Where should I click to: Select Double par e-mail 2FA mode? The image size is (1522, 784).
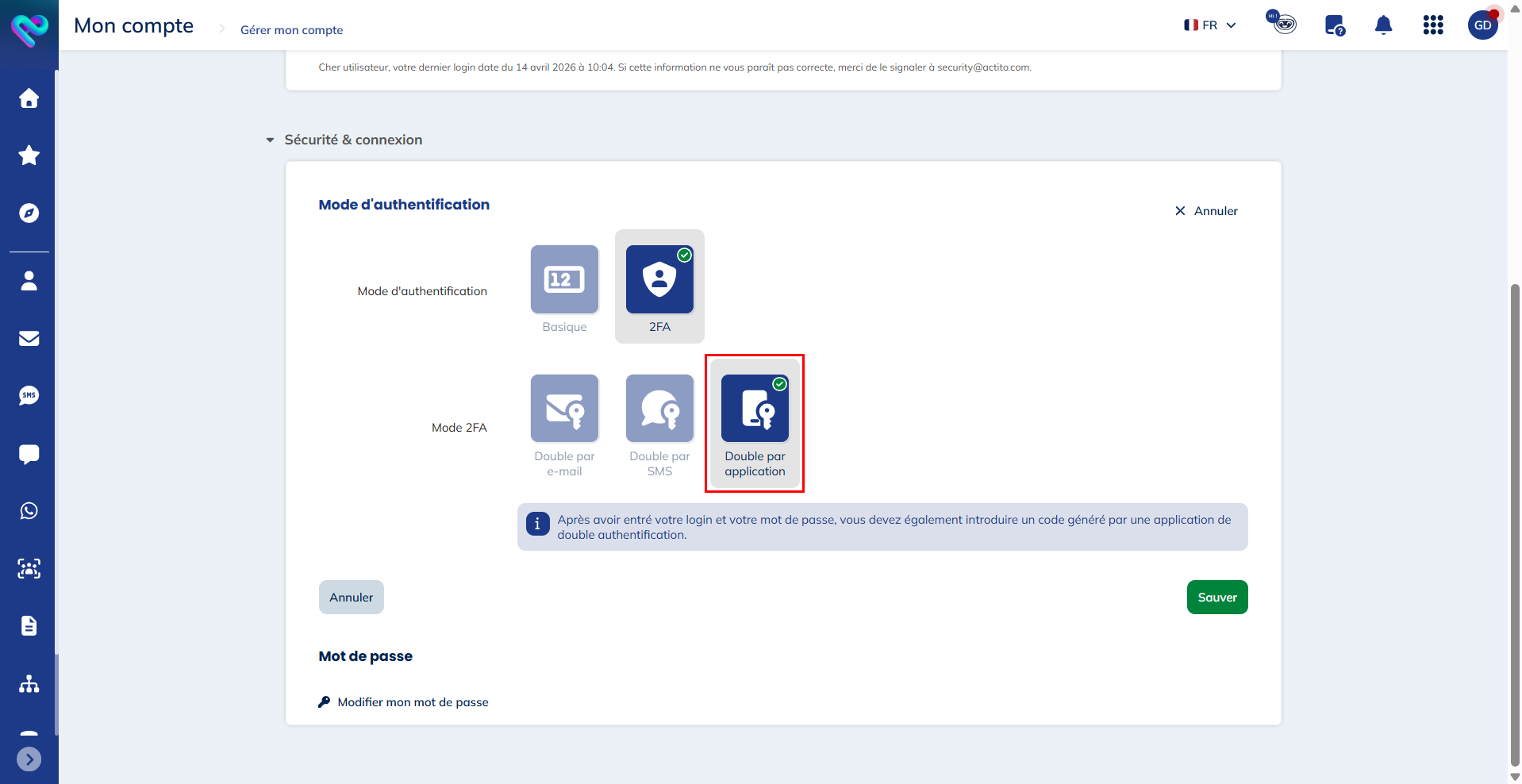tap(564, 426)
